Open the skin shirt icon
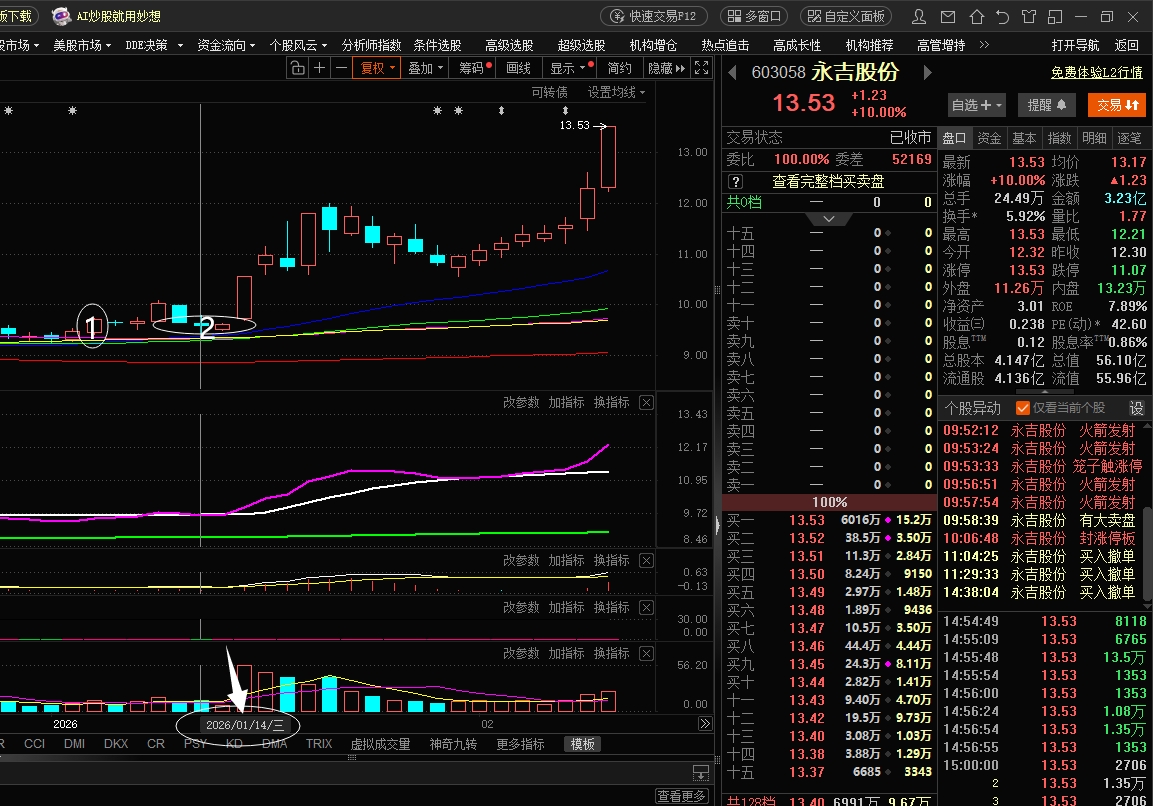1153x806 pixels. coord(1029,16)
